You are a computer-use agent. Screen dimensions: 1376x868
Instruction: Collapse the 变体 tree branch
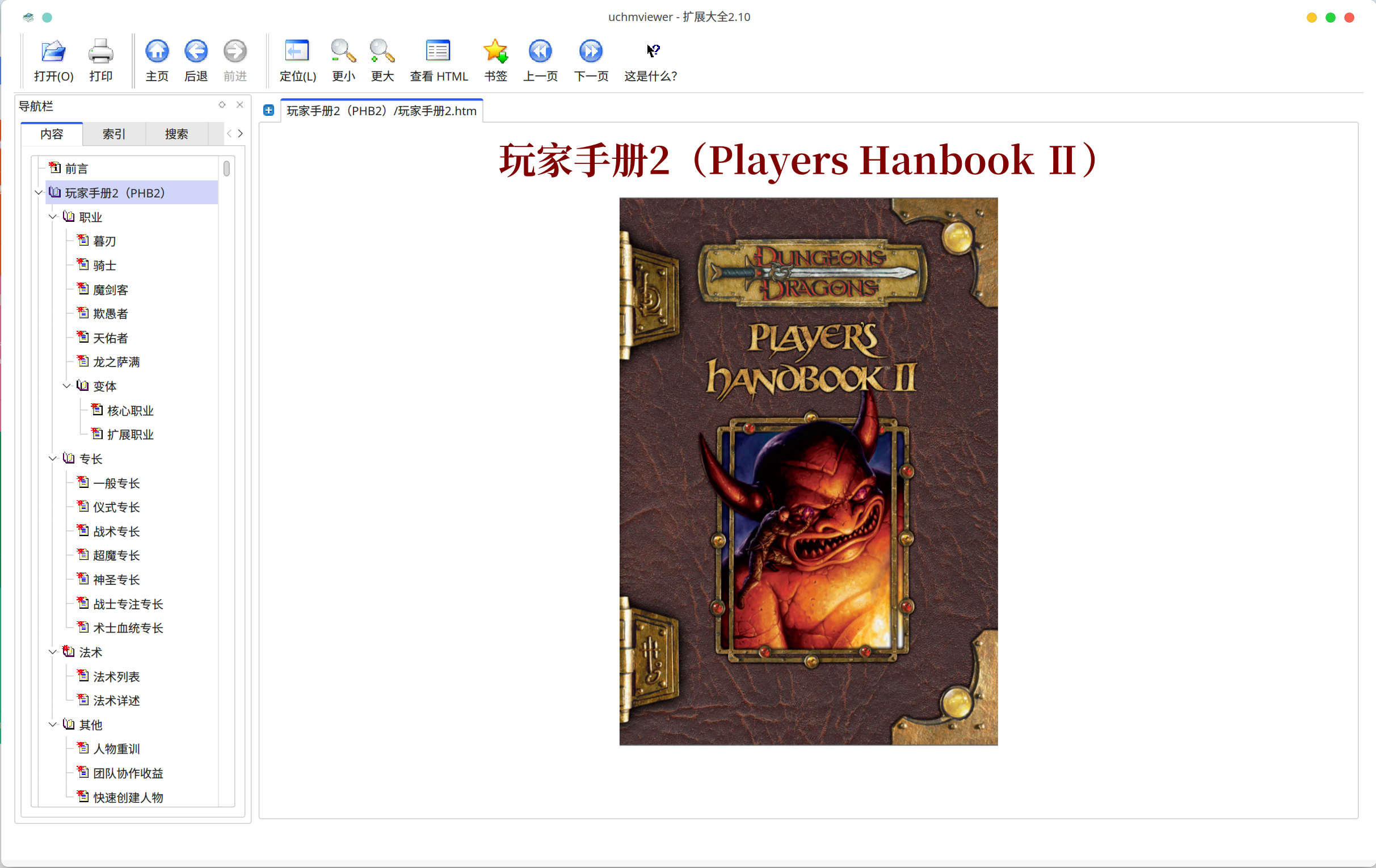coord(67,386)
